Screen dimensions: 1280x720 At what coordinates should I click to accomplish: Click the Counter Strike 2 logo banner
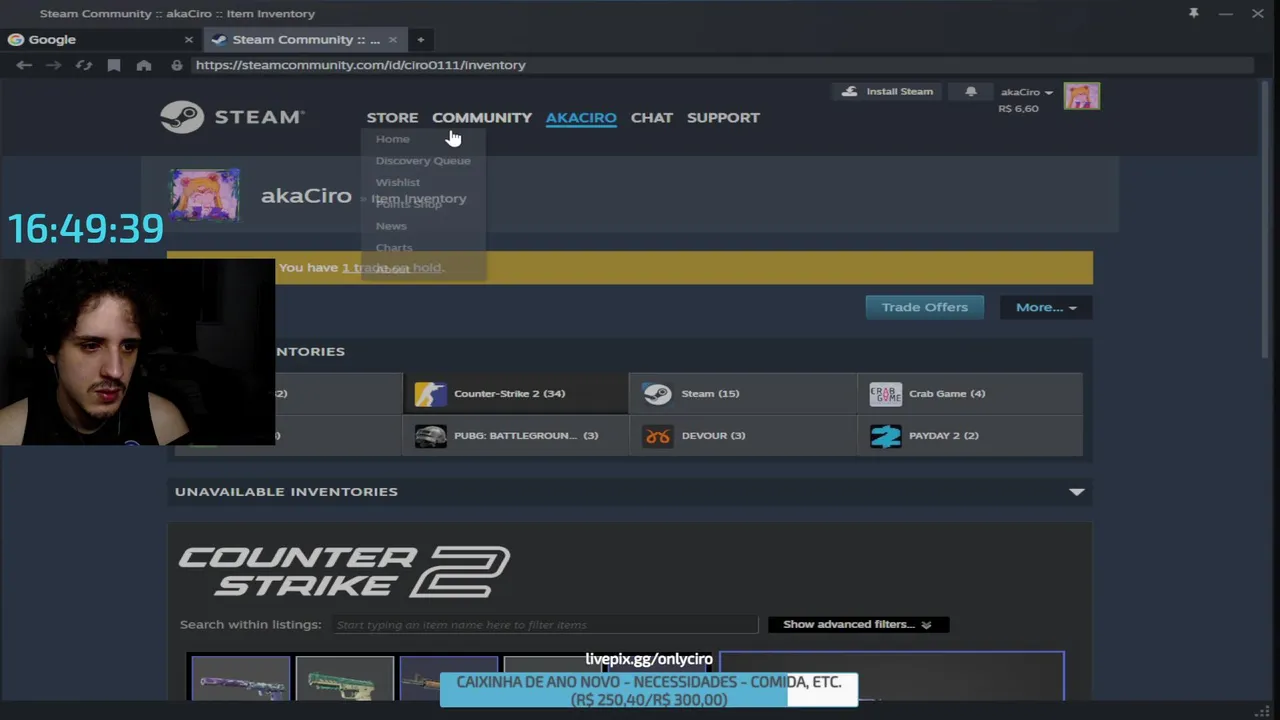tap(343, 571)
